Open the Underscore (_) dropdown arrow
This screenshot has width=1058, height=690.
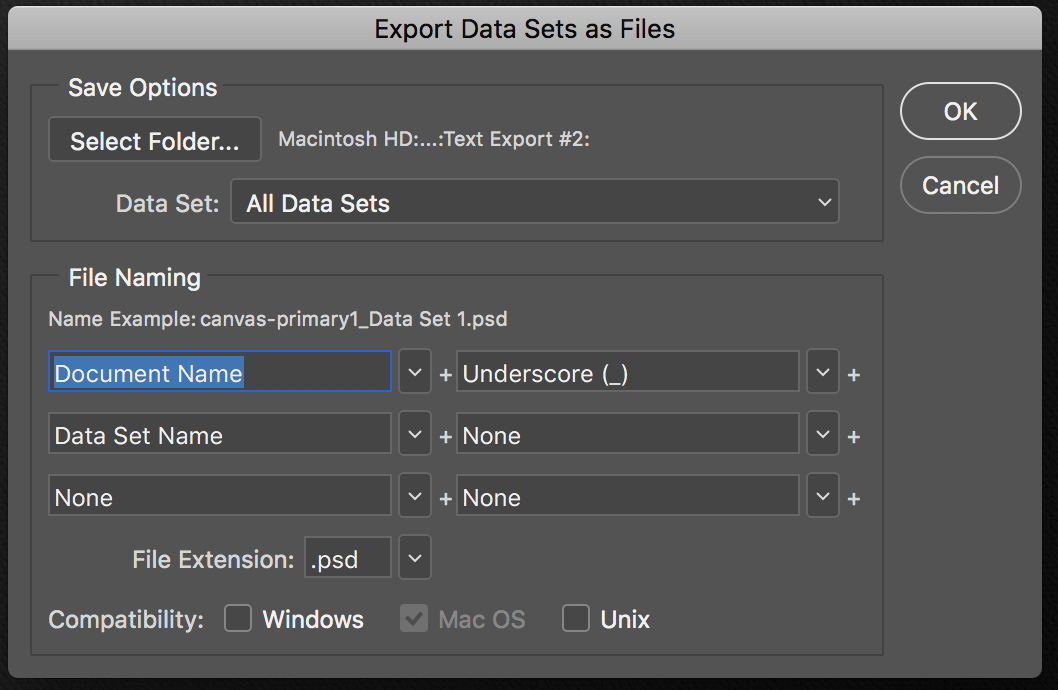coord(822,373)
